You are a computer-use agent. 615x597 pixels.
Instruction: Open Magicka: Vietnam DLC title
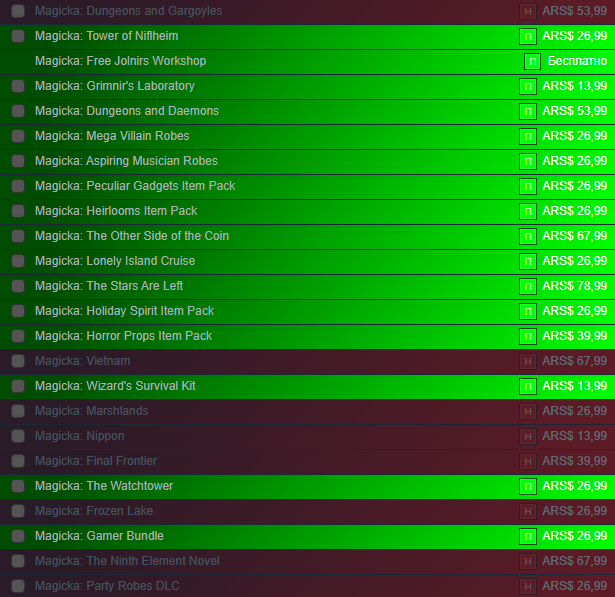point(82,360)
